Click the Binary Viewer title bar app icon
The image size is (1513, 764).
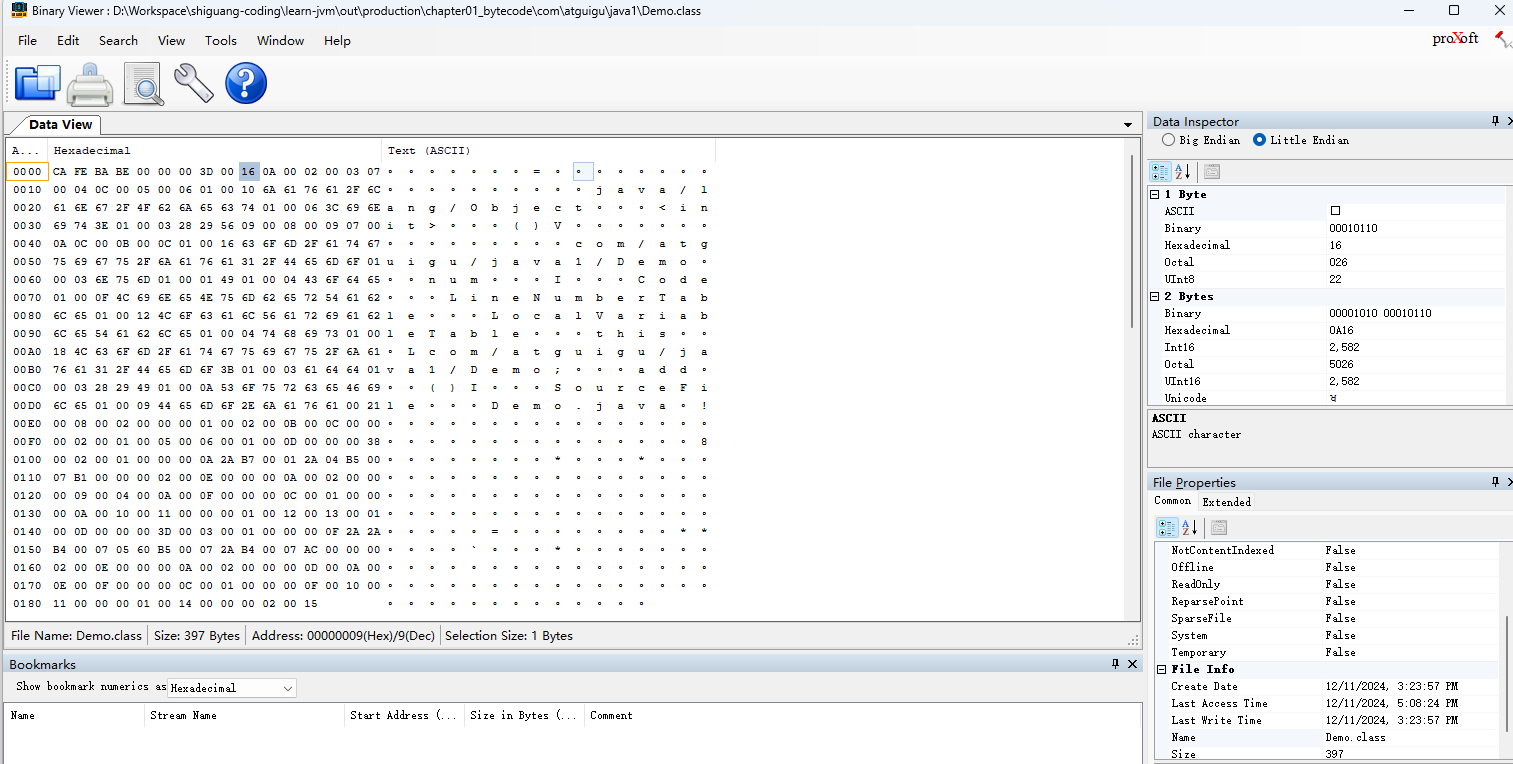pos(19,10)
